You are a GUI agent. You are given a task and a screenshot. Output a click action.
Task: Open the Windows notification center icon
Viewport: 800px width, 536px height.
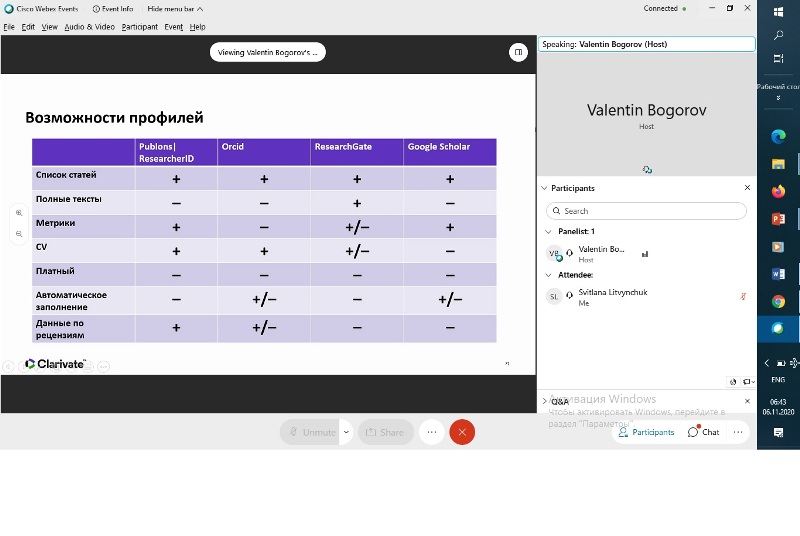click(x=778, y=432)
